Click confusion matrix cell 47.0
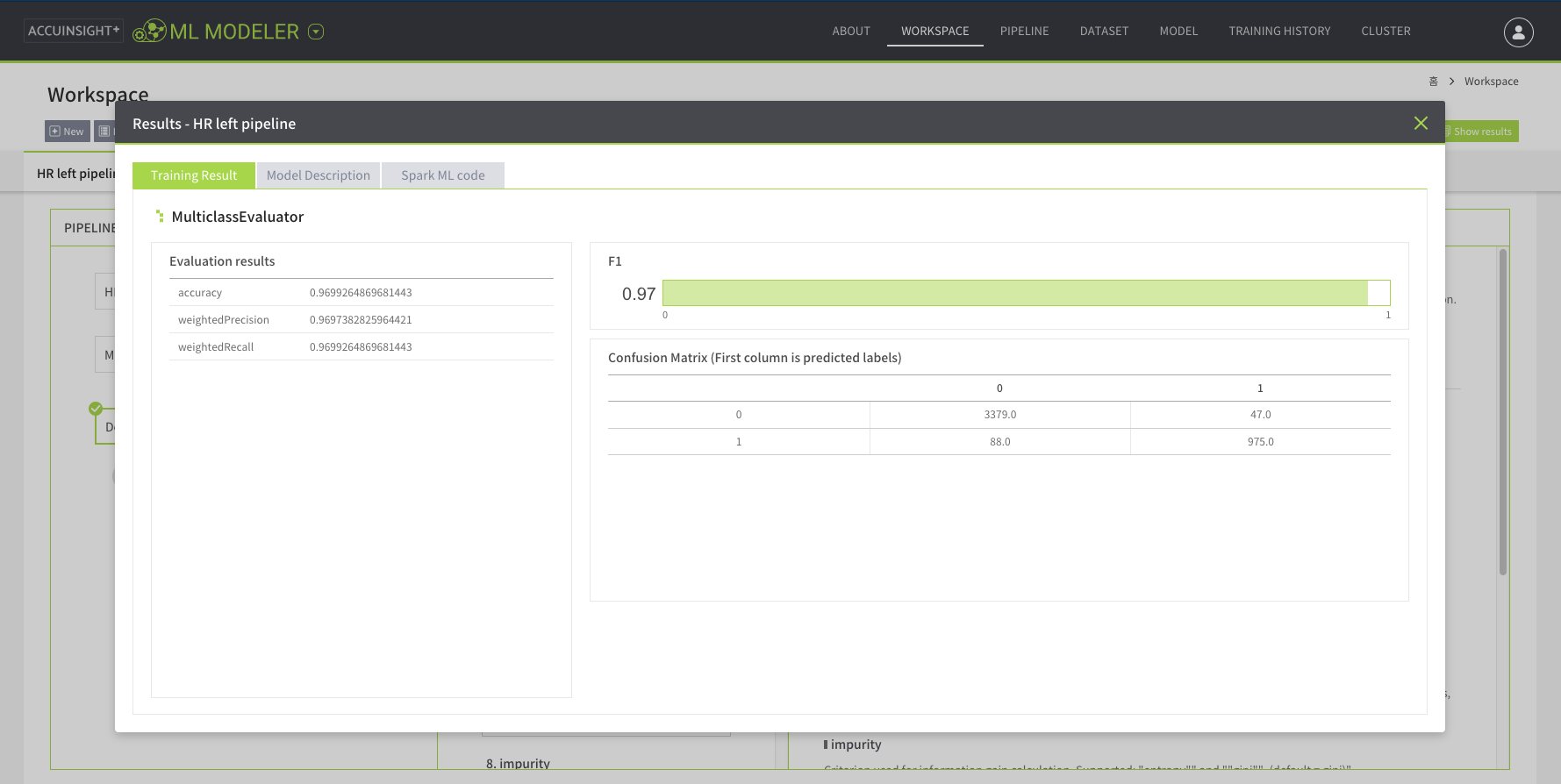Viewport: 1561px width, 784px height. 1260,415
